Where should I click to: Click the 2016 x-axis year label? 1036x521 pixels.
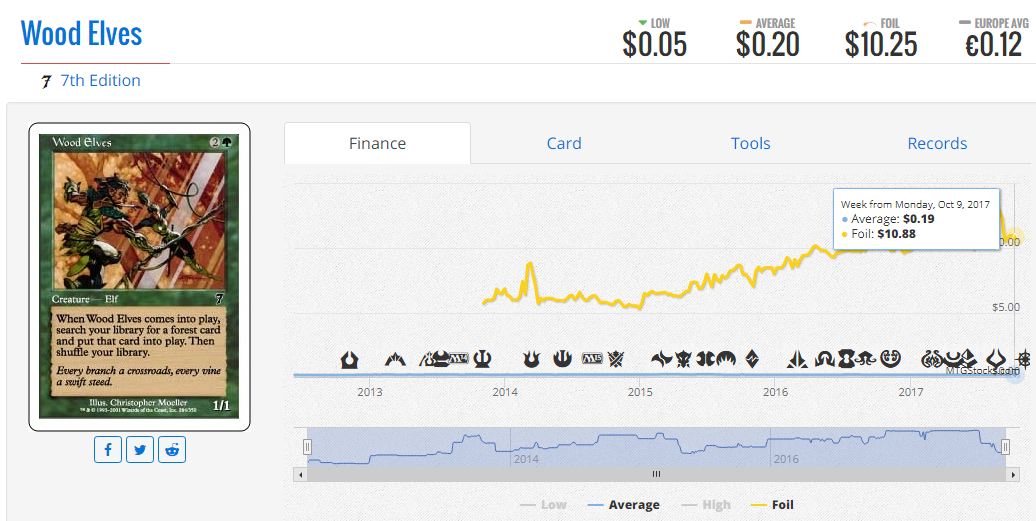tap(776, 392)
